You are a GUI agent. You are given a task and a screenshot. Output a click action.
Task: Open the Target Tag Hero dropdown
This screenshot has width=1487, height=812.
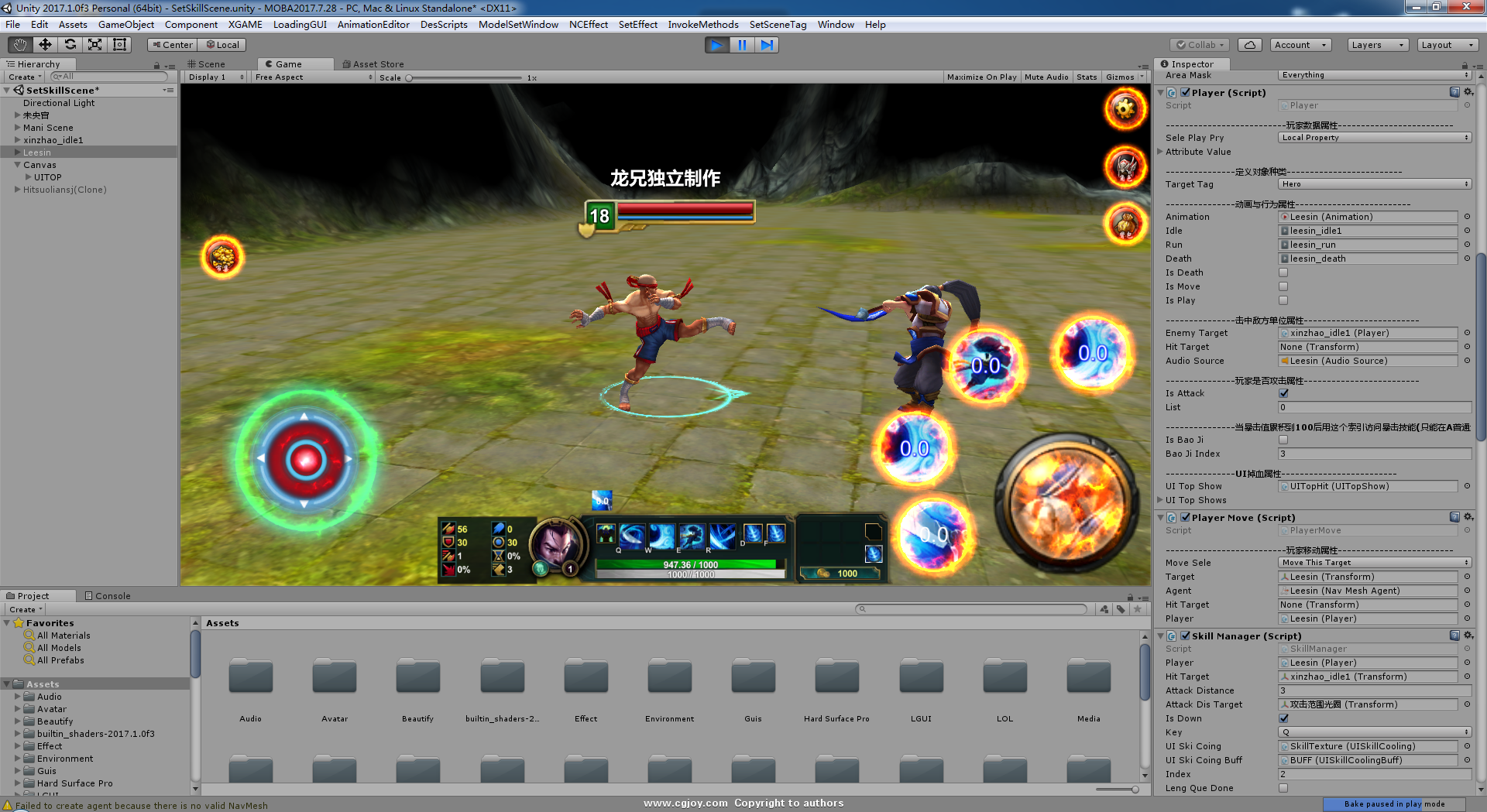(1375, 184)
